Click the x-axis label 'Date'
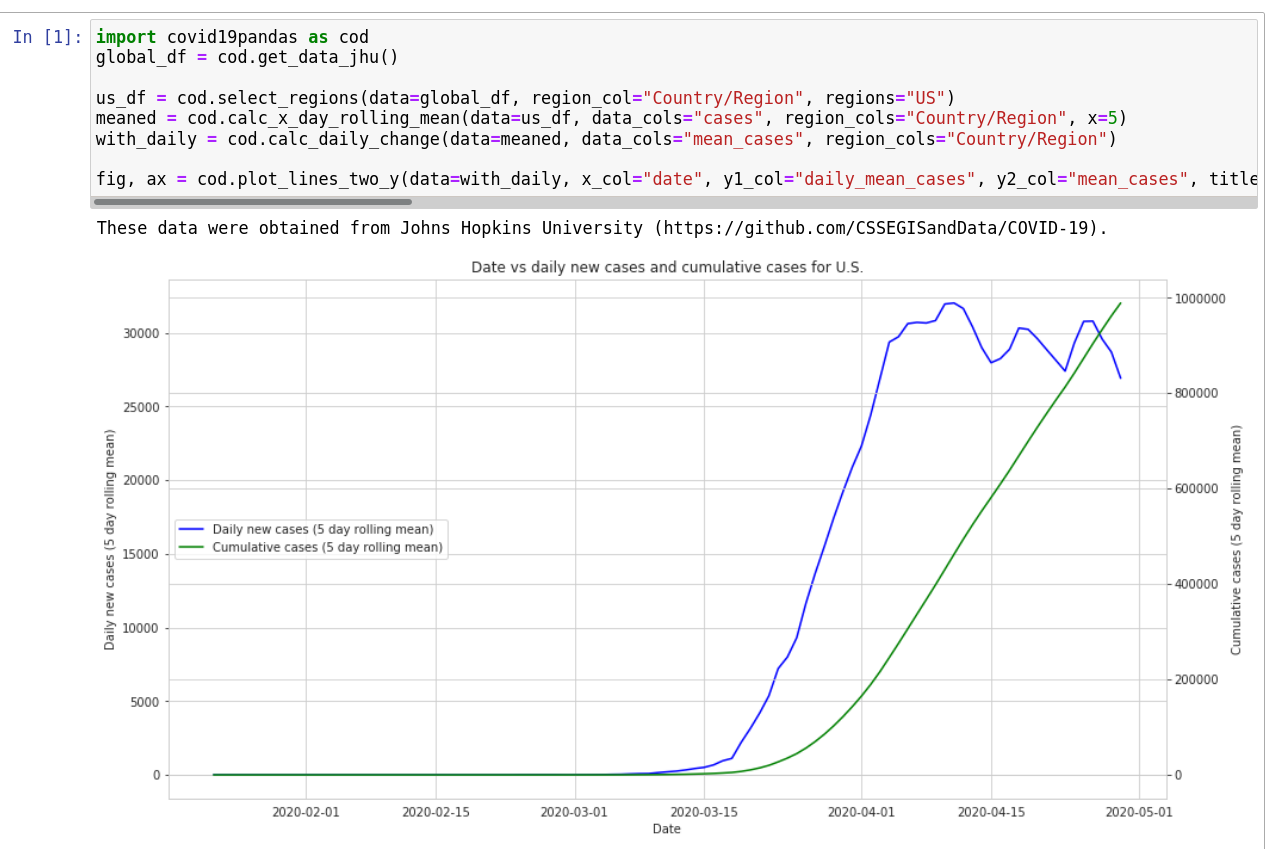 (x=666, y=829)
